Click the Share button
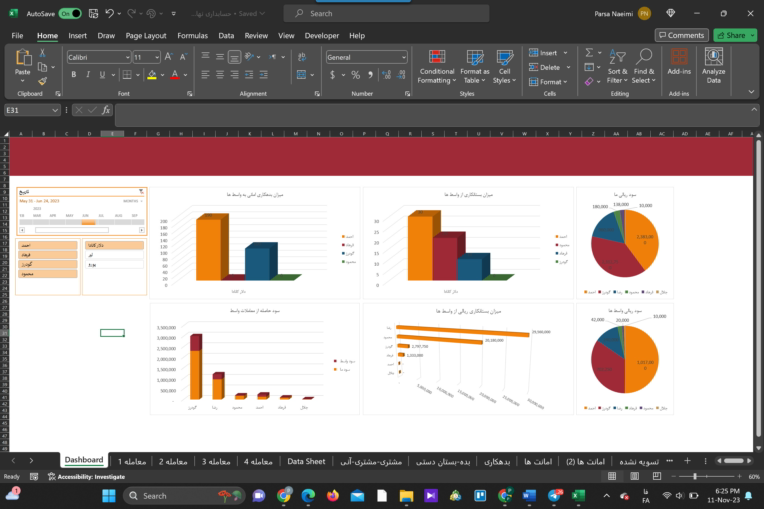The image size is (764, 509). click(735, 35)
